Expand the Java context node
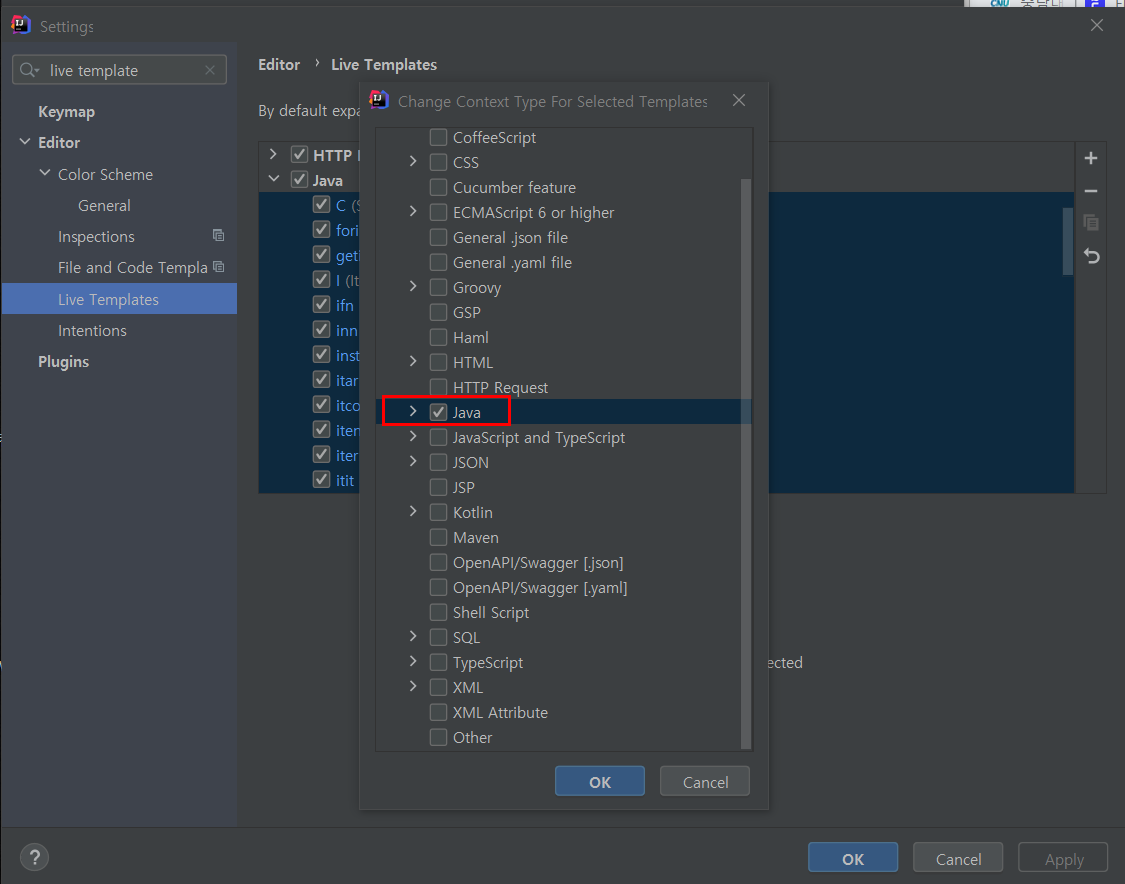This screenshot has width=1125, height=884. (413, 411)
